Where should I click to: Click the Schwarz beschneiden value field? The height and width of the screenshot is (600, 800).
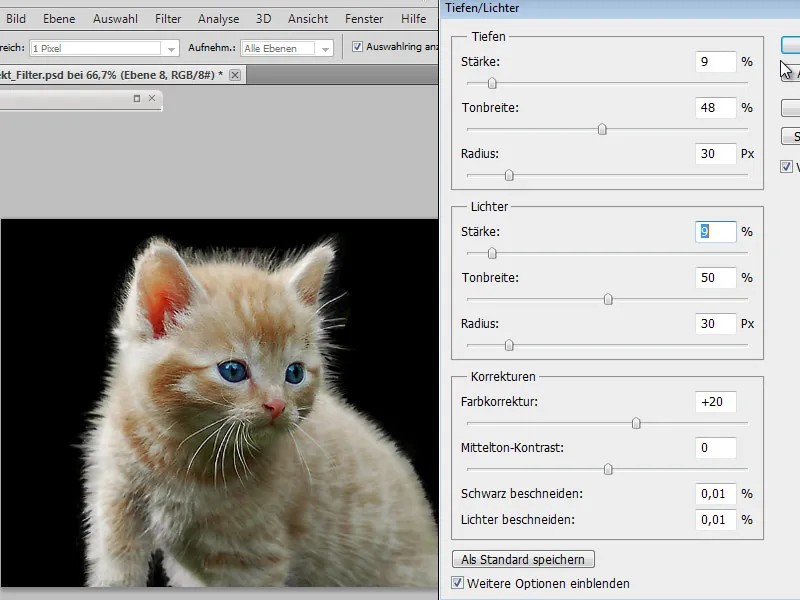pyautogui.click(x=715, y=493)
